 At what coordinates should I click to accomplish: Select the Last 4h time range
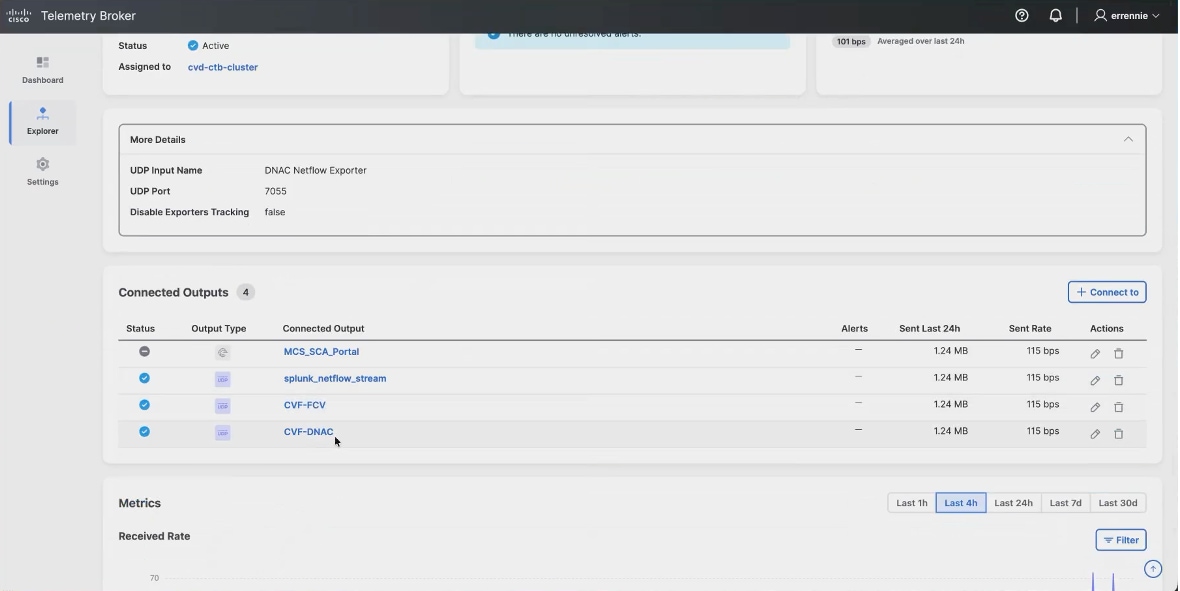pos(961,503)
